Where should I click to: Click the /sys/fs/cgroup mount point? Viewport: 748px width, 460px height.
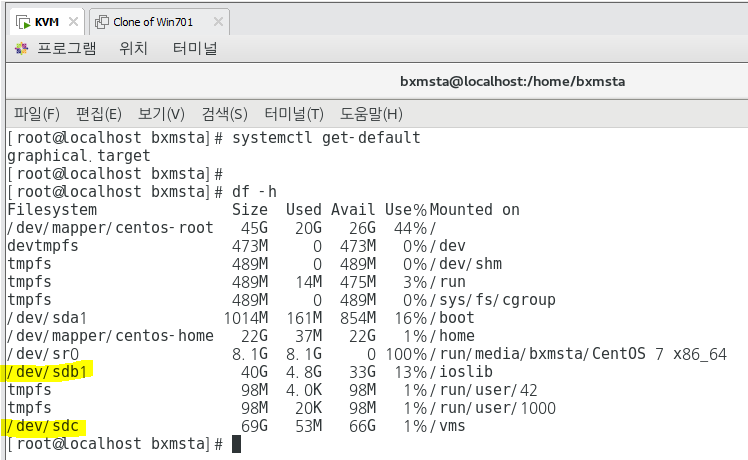click(493, 300)
